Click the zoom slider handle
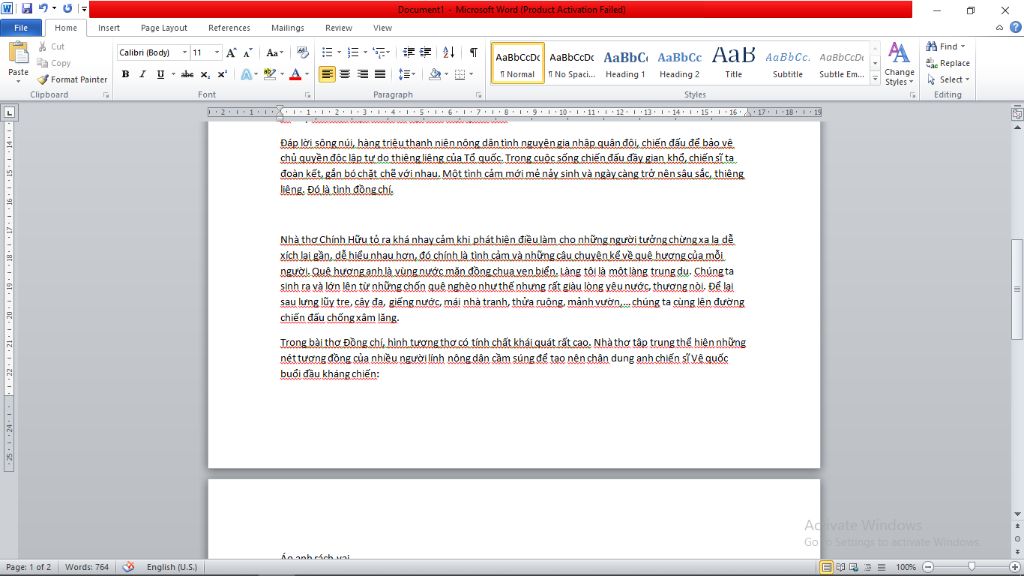 (x=971, y=567)
